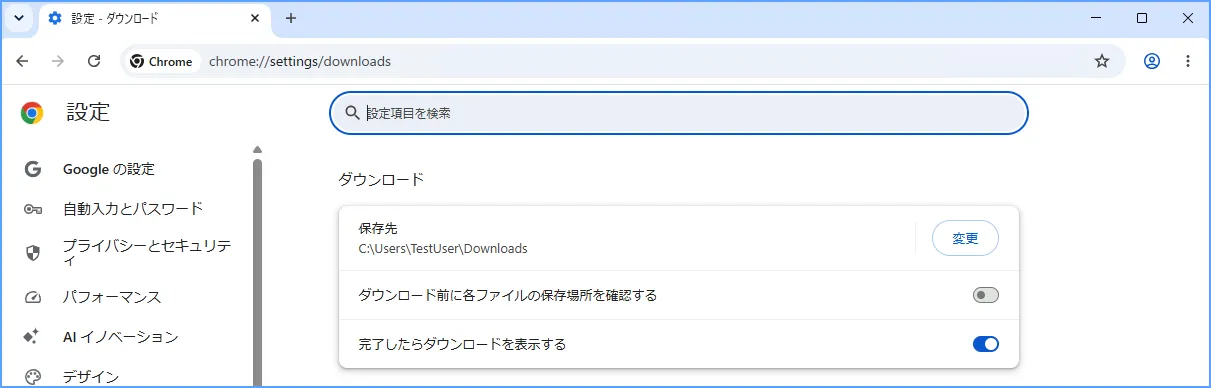Click the path C:\Users\TestUser\Downloads
This screenshot has height=388, width=1211.
pyautogui.click(x=443, y=248)
